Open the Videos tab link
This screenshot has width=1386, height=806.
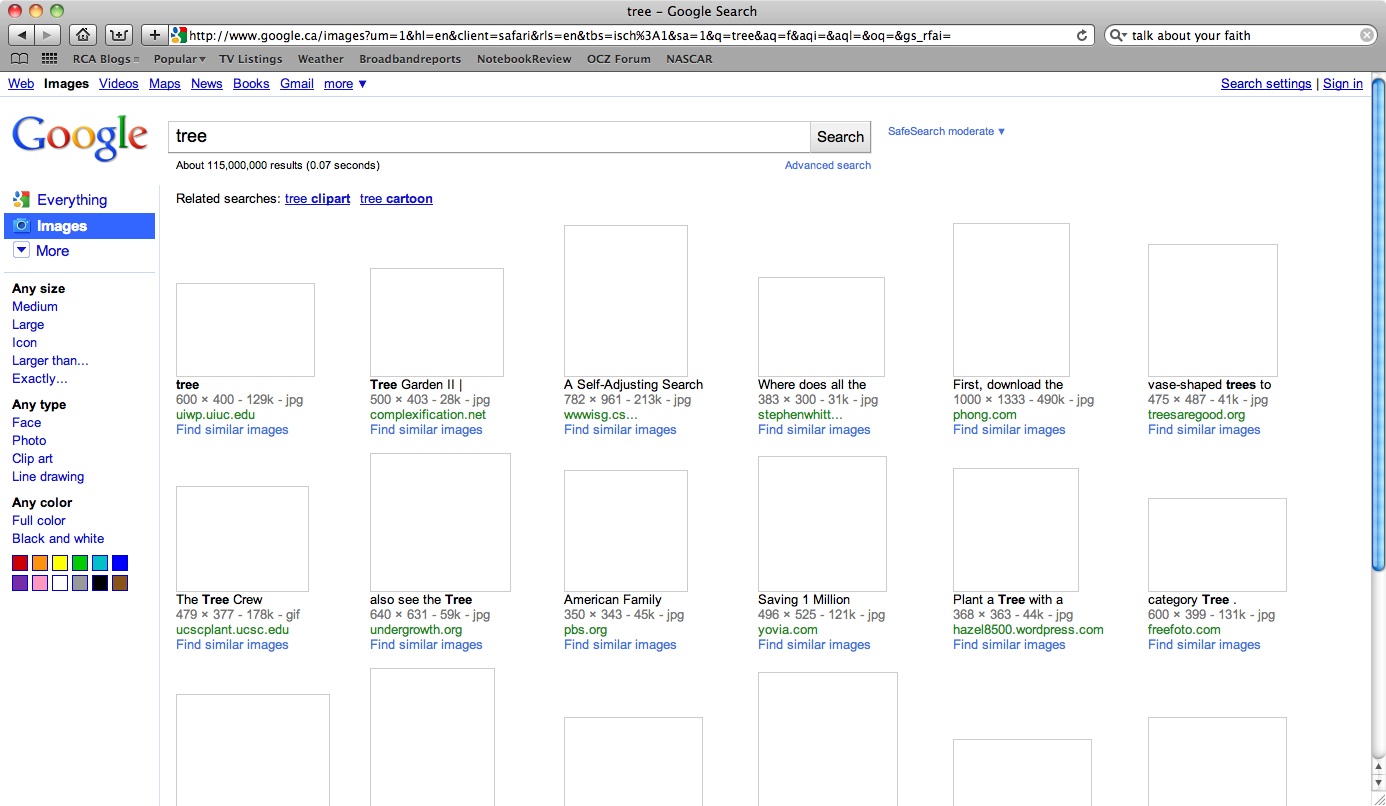[118, 84]
